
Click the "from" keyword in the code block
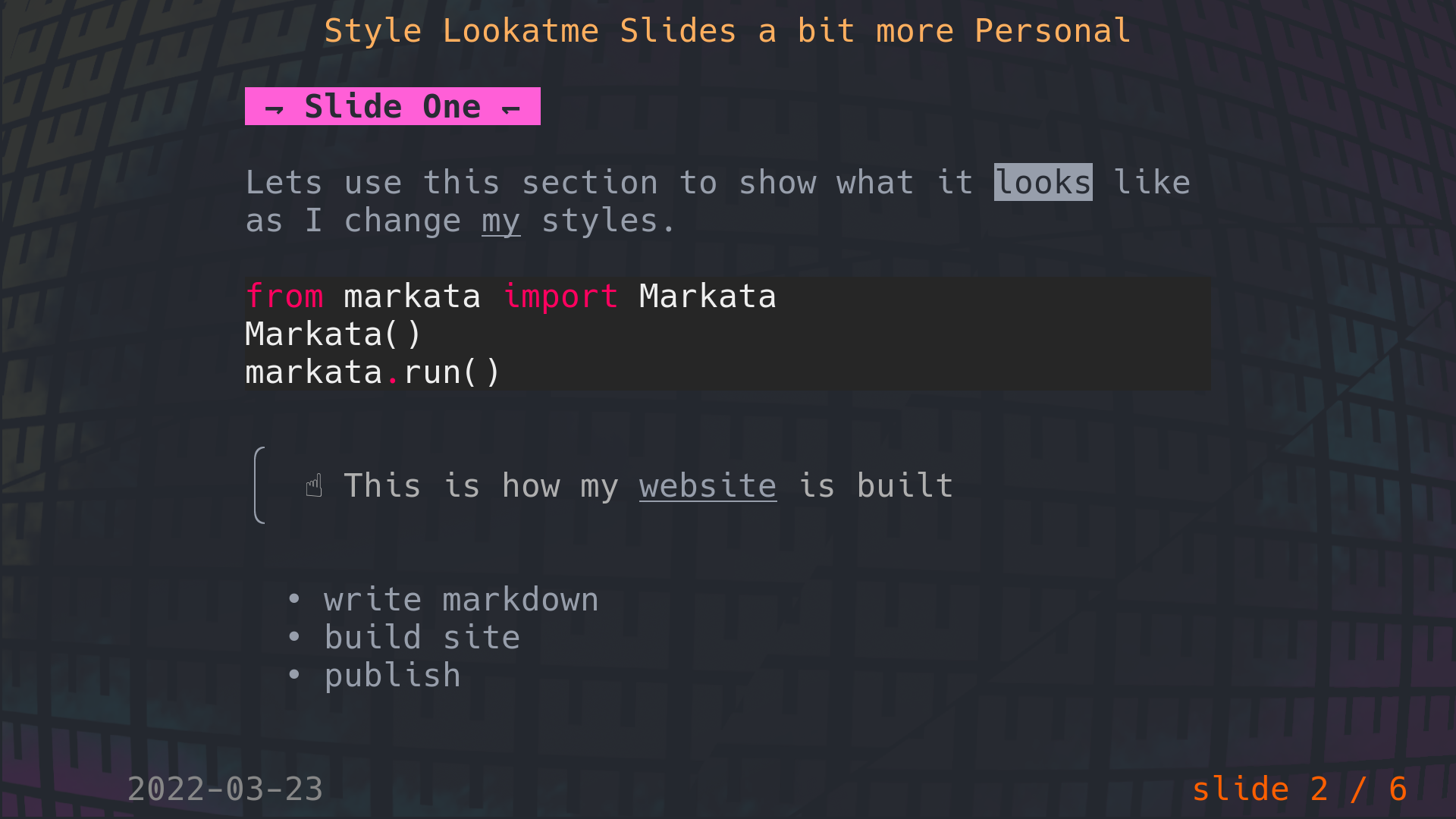click(x=284, y=297)
